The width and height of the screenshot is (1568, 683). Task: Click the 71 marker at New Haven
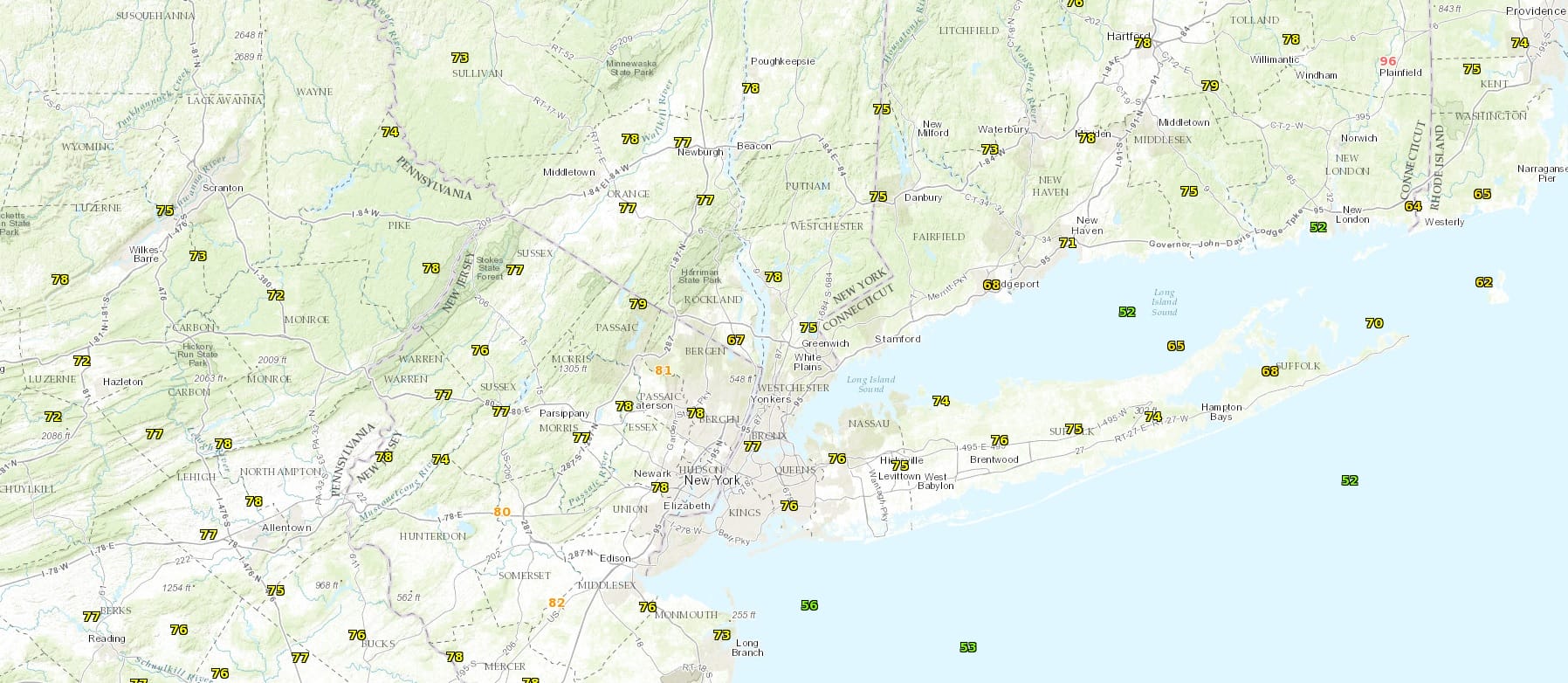(1067, 243)
